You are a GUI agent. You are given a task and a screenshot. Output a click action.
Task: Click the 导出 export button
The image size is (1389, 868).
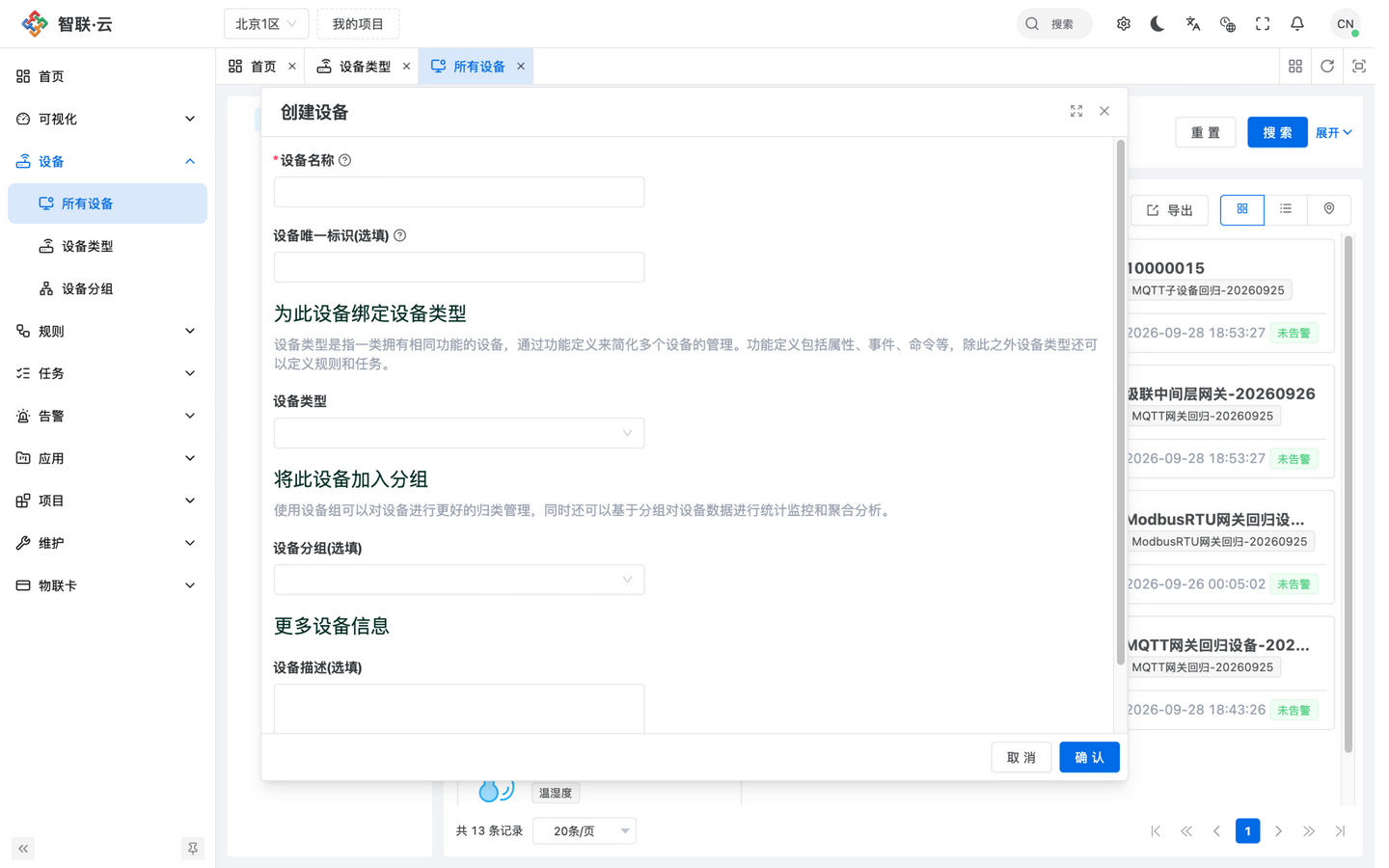(1170, 210)
